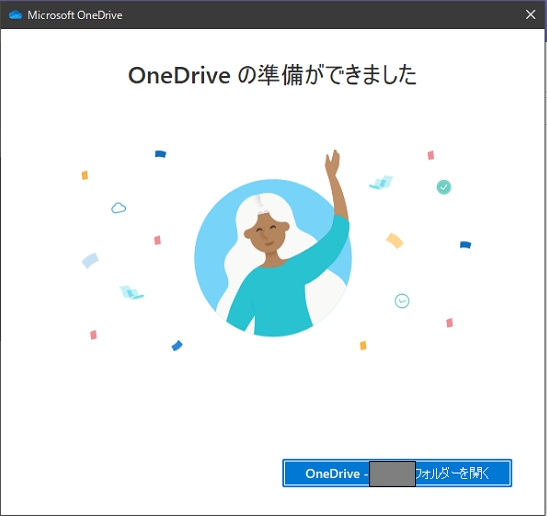Open the OneDrive folder with the blue button
Viewport: 547px width, 516px height.
pos(397,473)
